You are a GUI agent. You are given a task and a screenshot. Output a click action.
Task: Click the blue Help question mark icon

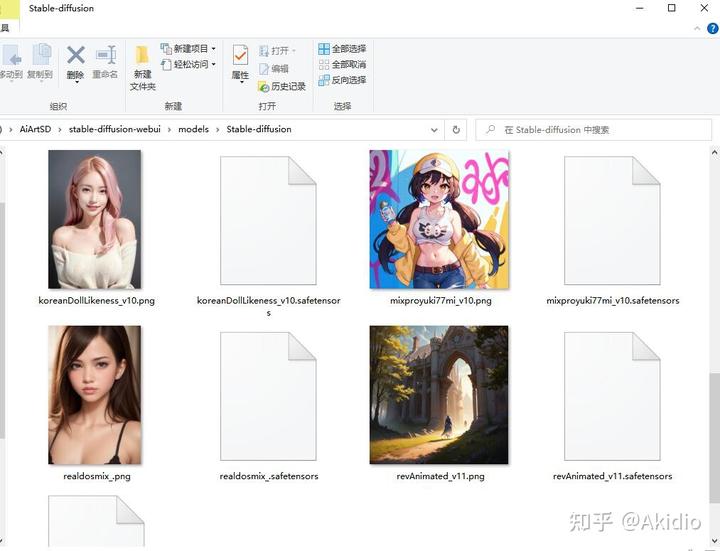pos(712,28)
